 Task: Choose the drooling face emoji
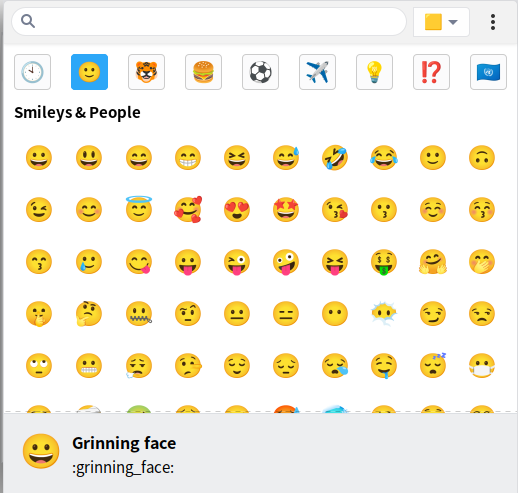384,366
